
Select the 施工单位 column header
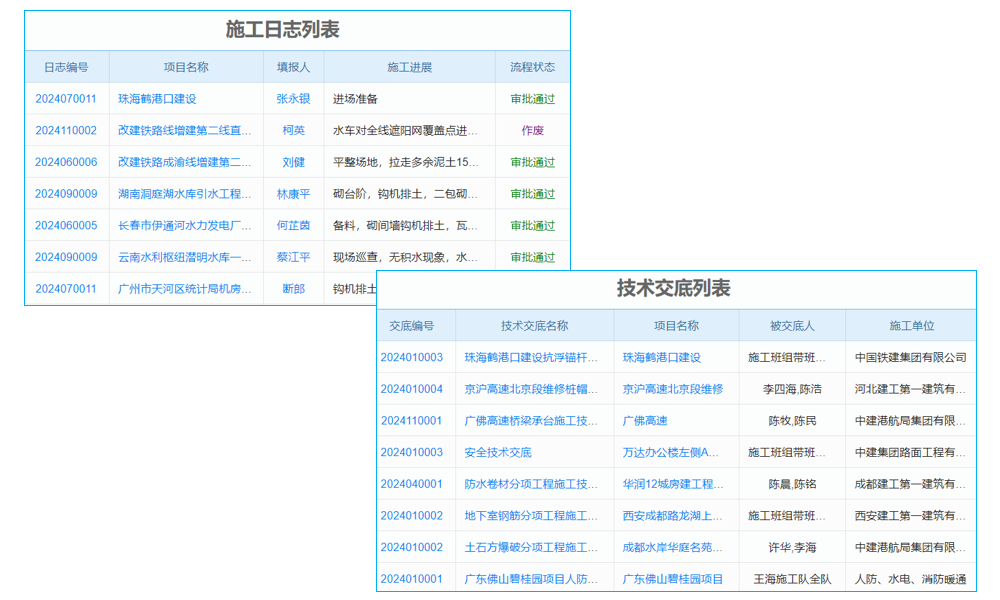(x=910, y=325)
